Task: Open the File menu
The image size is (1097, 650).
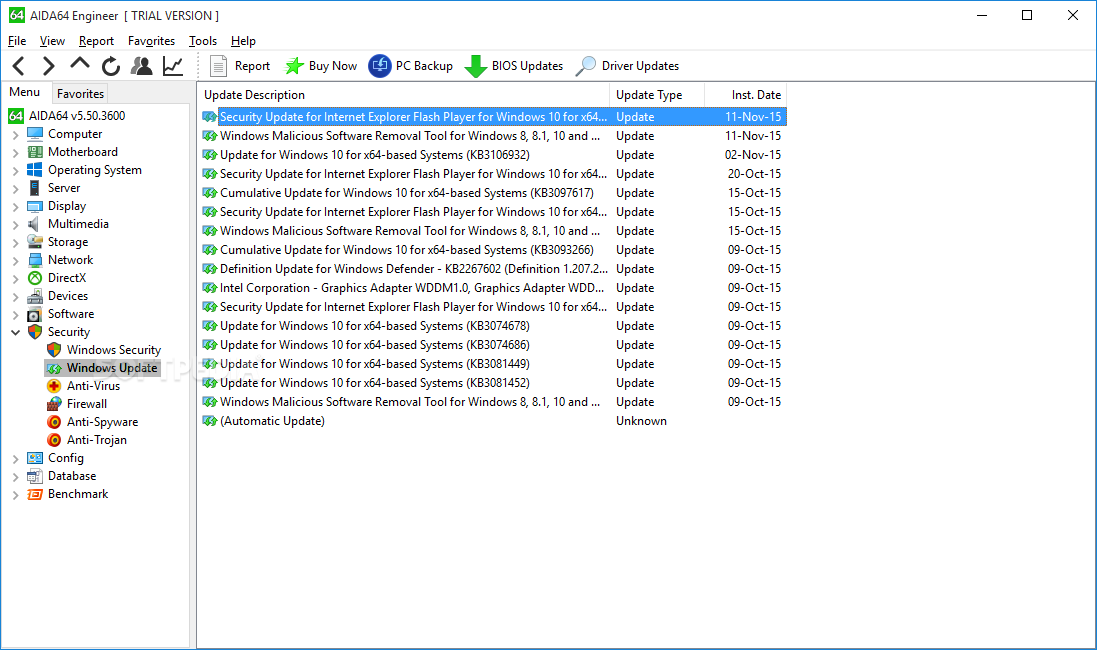Action: tap(17, 41)
